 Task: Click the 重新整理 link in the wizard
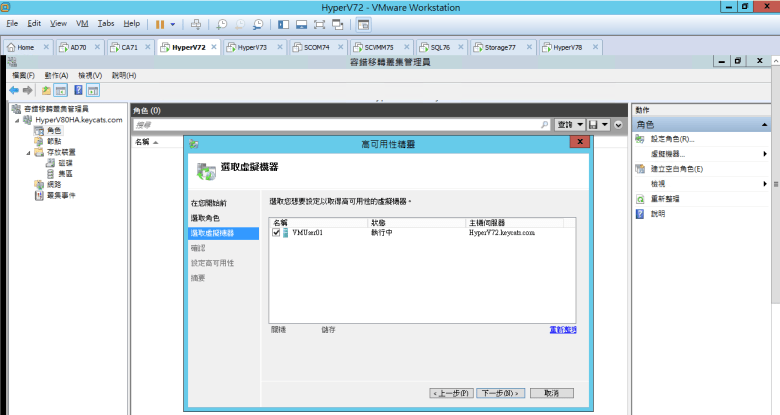pyautogui.click(x=562, y=329)
